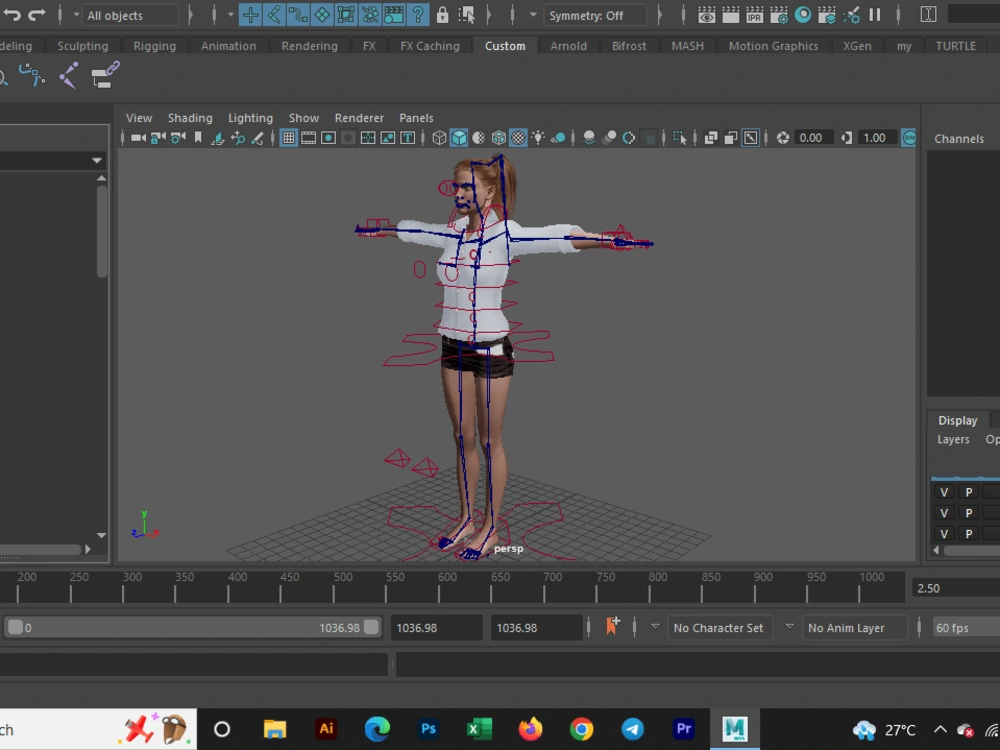Open the Render Setup layers clapperboard icon
This screenshot has width=1000, height=750.
827,15
